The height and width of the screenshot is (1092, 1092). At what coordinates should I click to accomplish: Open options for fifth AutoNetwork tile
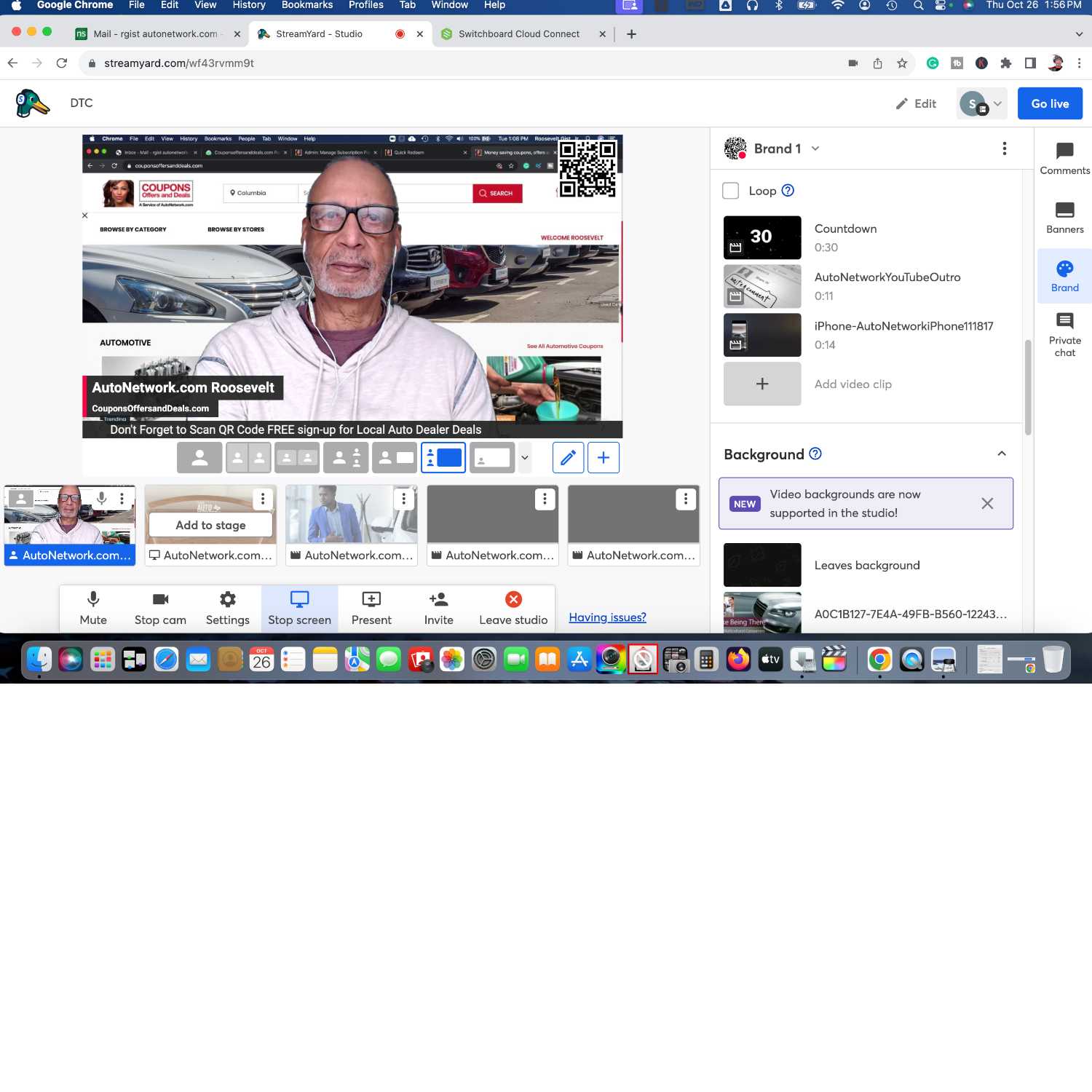[686, 499]
